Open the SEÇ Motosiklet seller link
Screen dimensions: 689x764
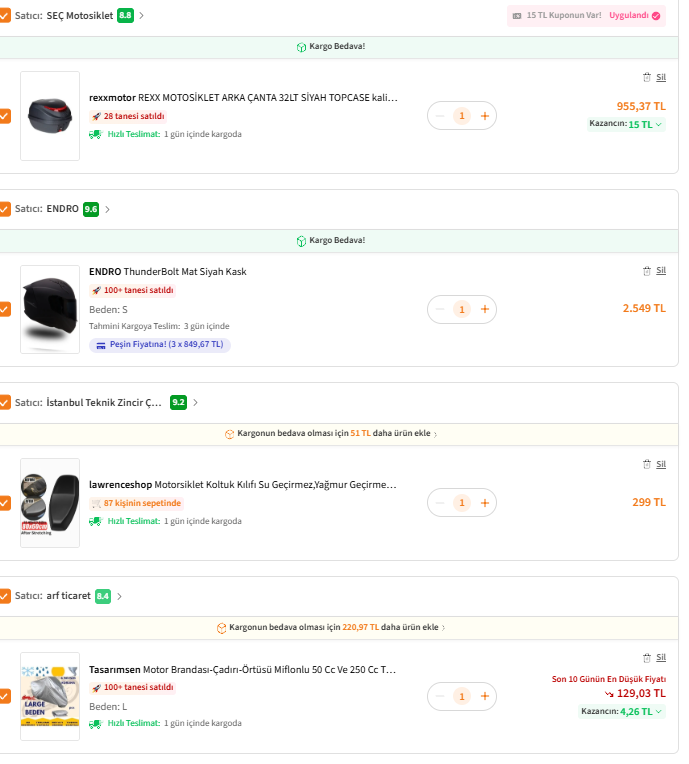coord(80,16)
